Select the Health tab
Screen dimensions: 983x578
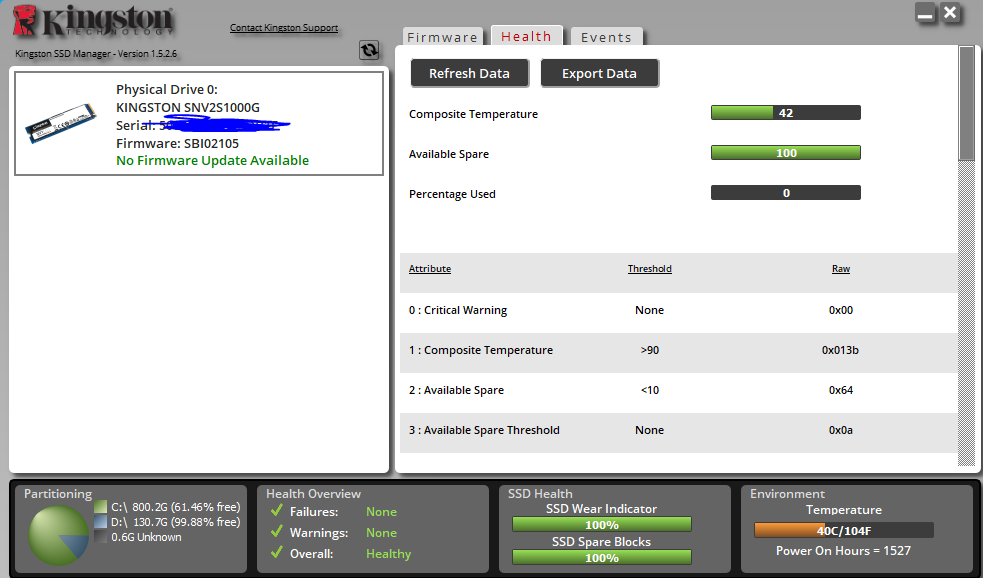[x=527, y=36]
